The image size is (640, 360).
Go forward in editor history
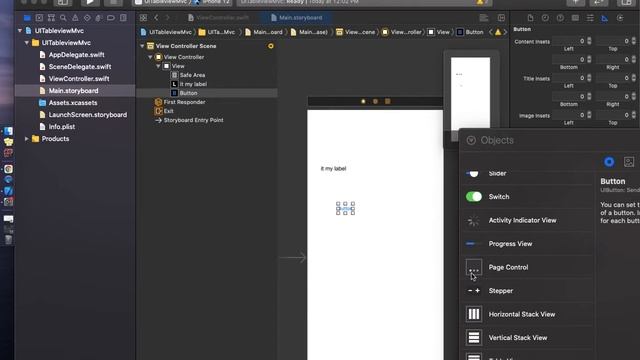click(x=167, y=18)
